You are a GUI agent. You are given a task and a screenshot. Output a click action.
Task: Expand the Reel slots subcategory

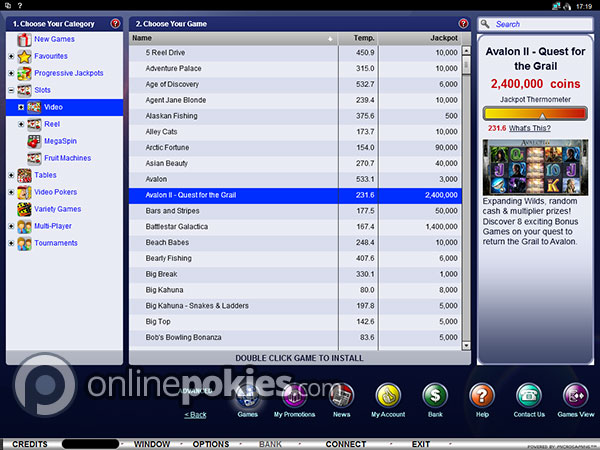click(x=21, y=124)
